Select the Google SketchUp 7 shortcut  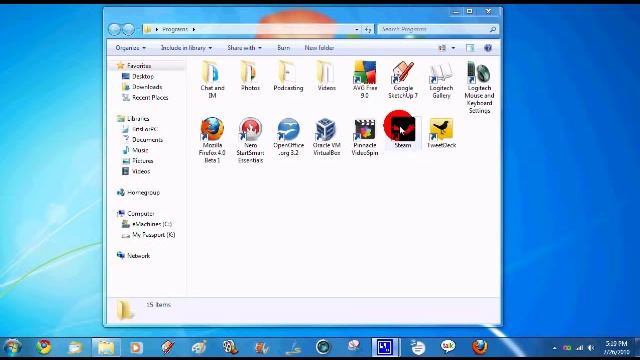tap(403, 80)
